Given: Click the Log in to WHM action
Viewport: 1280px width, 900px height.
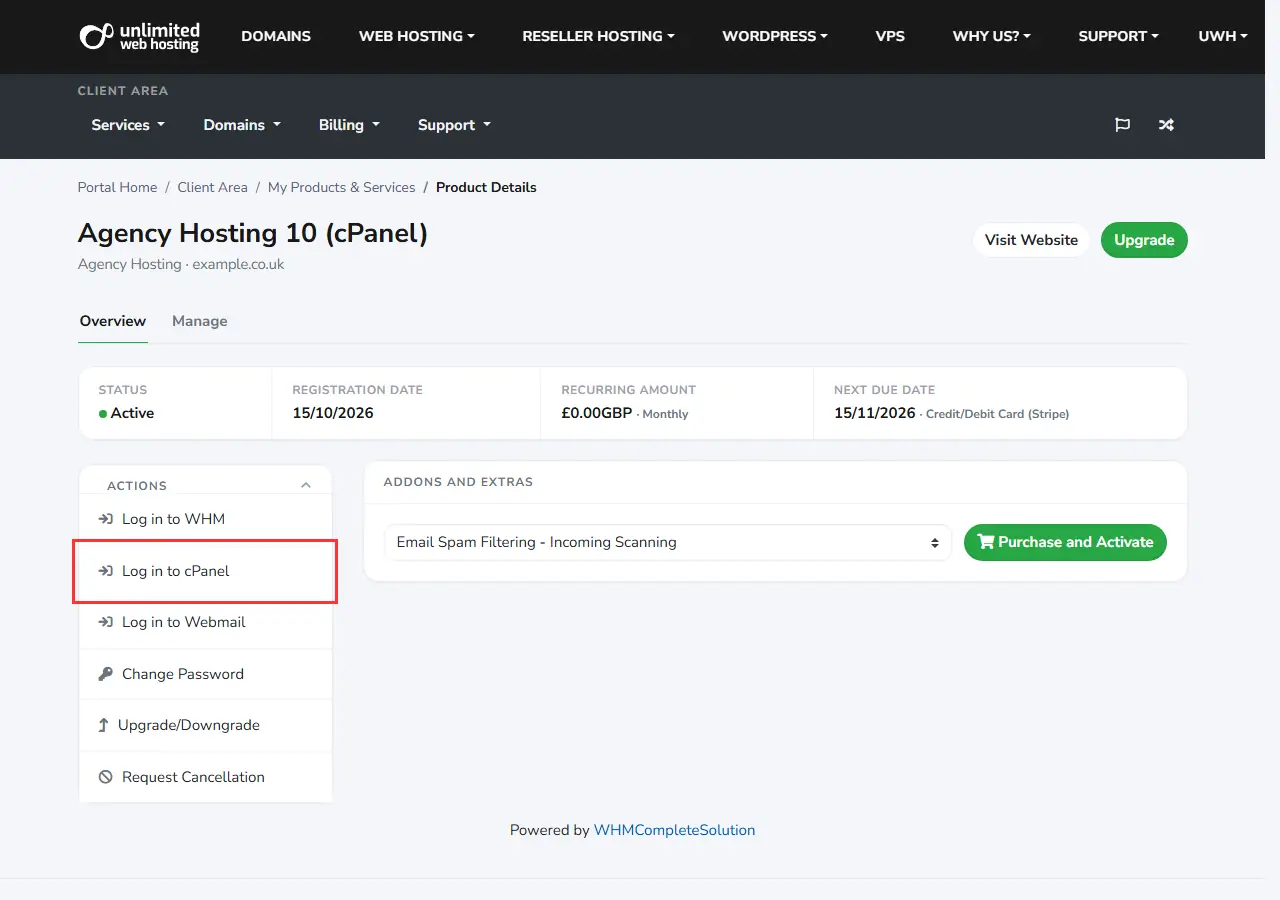Looking at the screenshot, I should coord(205,519).
